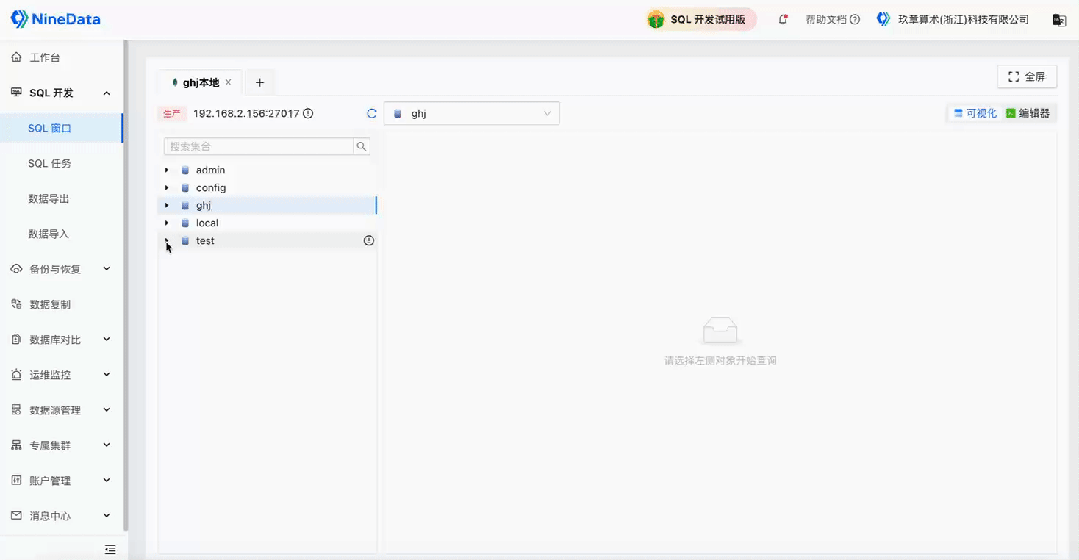This screenshot has height=560, width=1079.
Task: Refresh the database list
Action: (x=372, y=114)
